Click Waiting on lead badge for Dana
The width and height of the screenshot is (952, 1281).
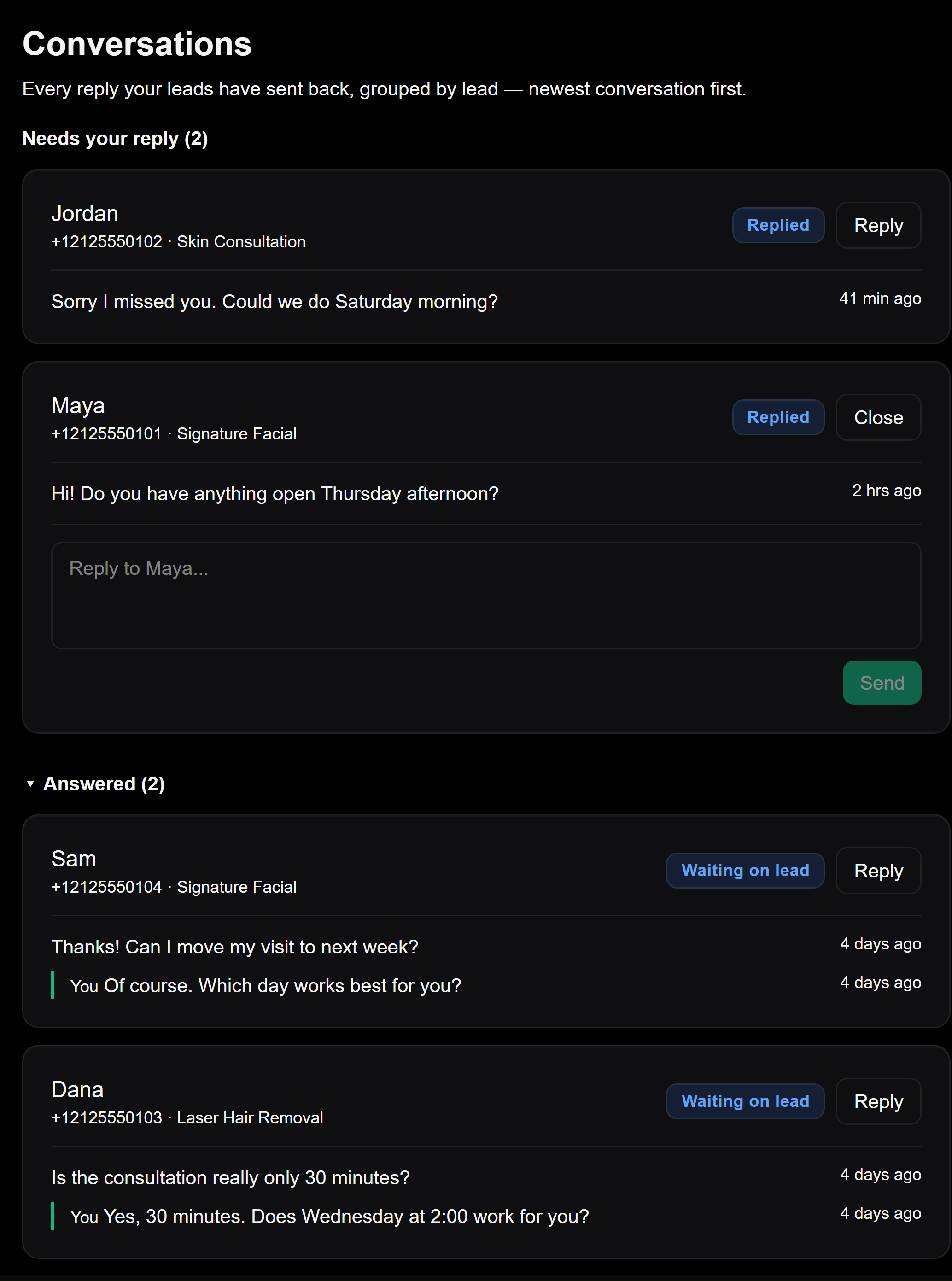[x=745, y=1101]
